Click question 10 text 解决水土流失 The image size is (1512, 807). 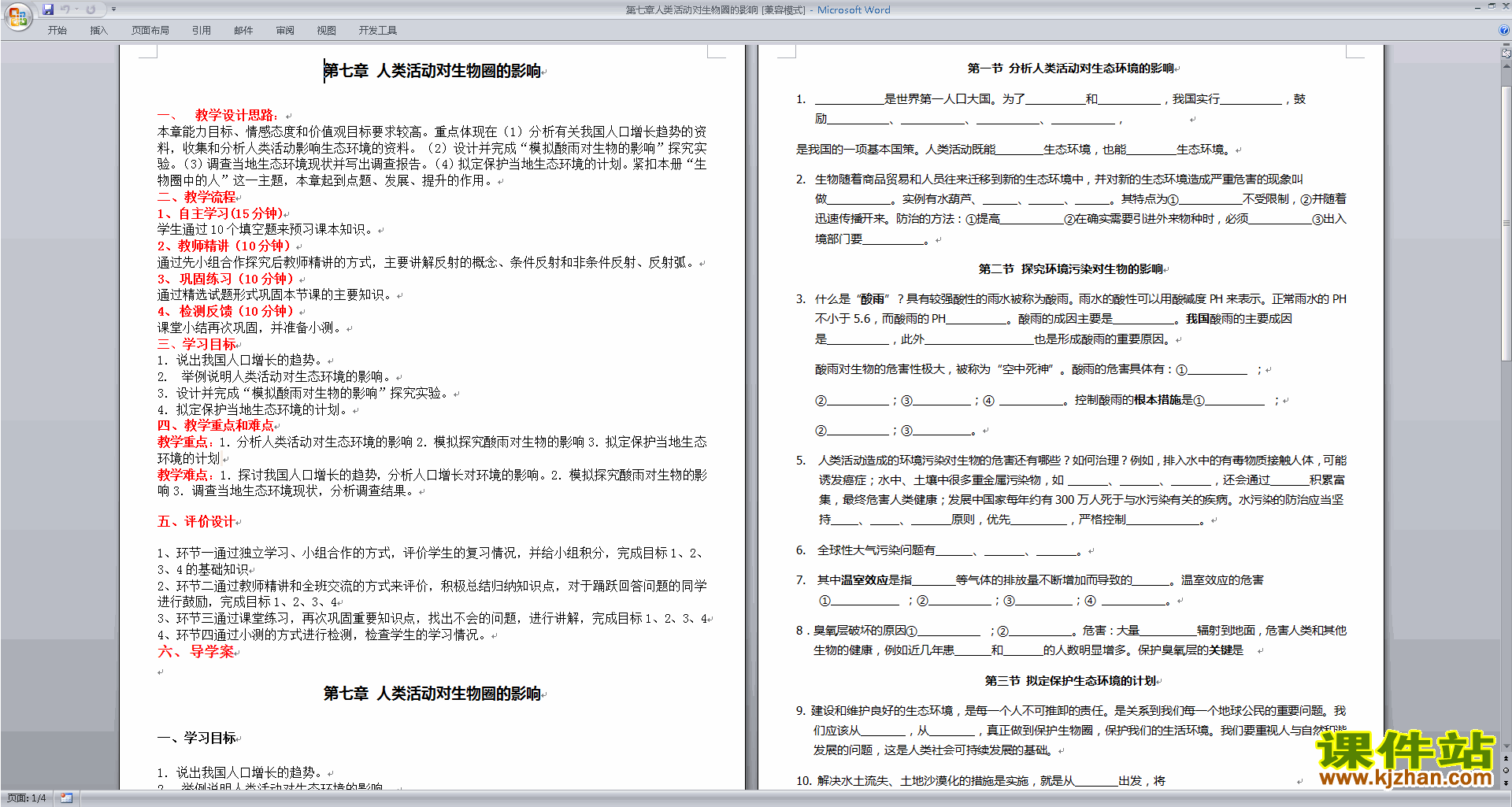click(852, 781)
